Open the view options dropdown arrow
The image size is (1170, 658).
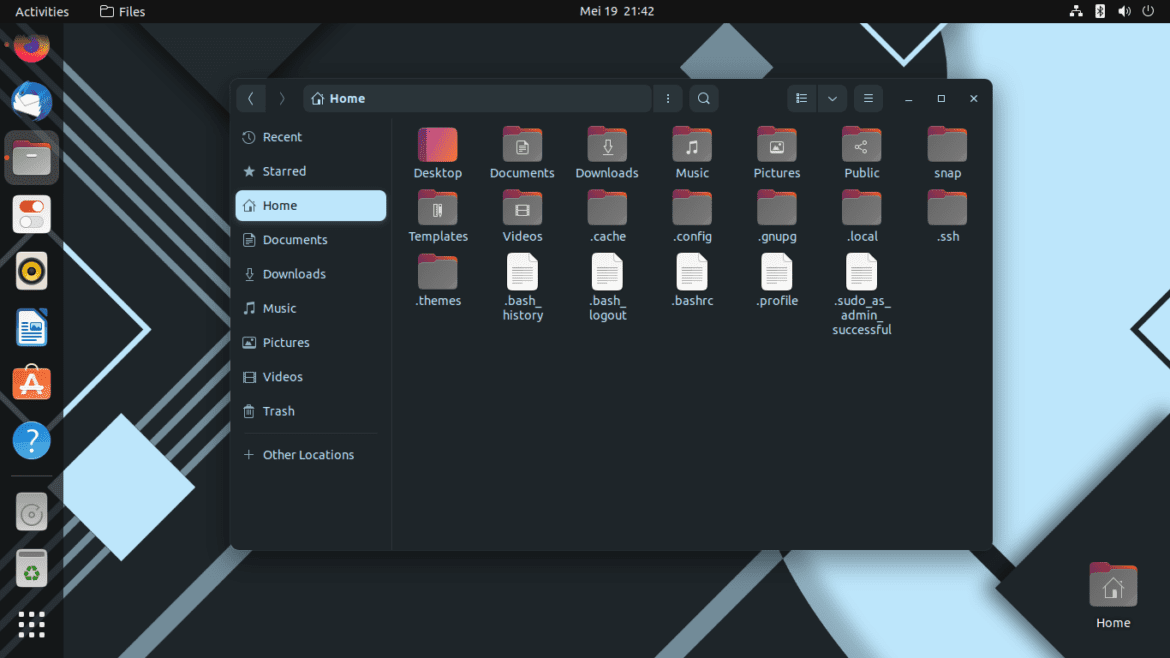pyautogui.click(x=832, y=98)
